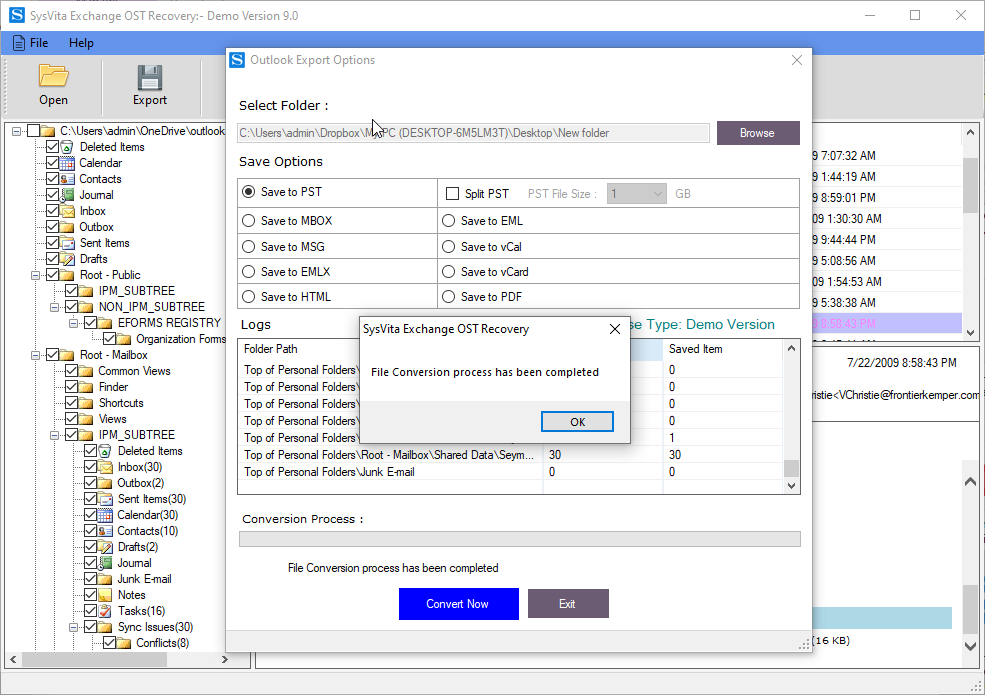Select the Save to MSG option
The image size is (985, 695).
[249, 246]
